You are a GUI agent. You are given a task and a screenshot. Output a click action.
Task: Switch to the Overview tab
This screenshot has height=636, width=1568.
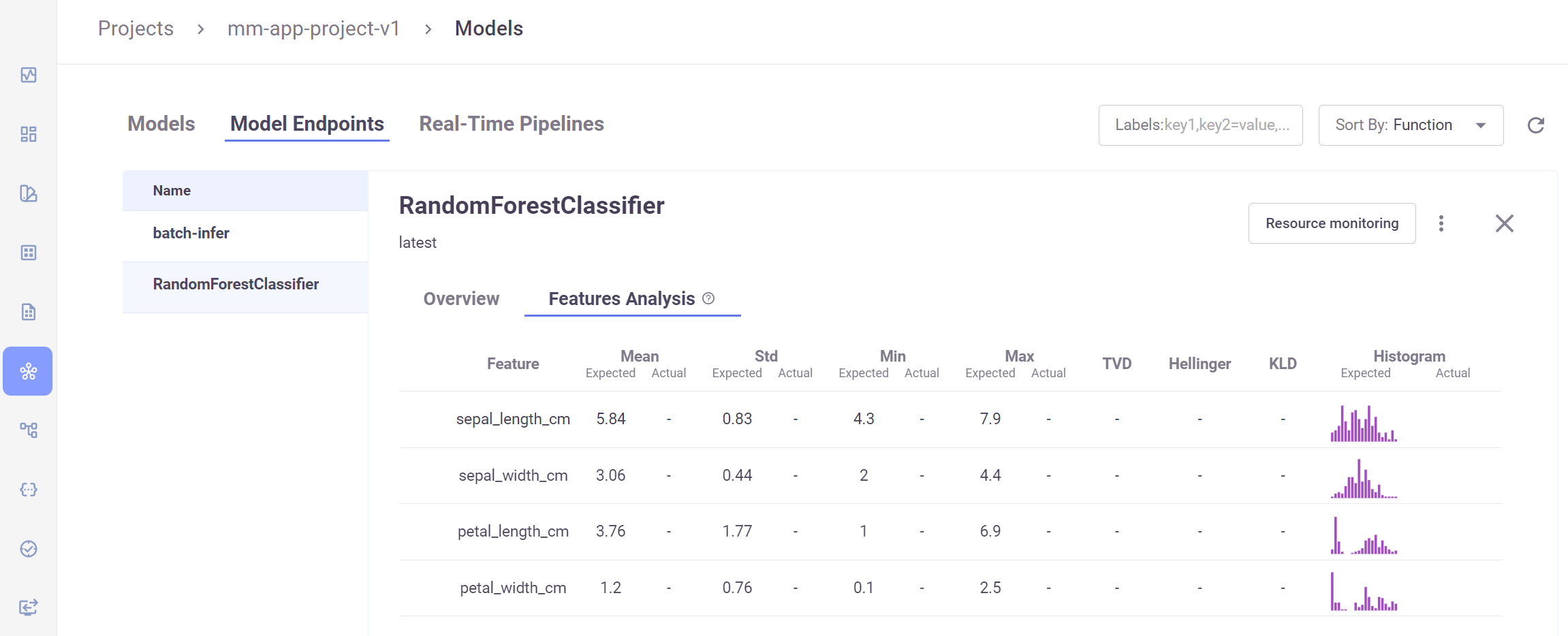461,299
